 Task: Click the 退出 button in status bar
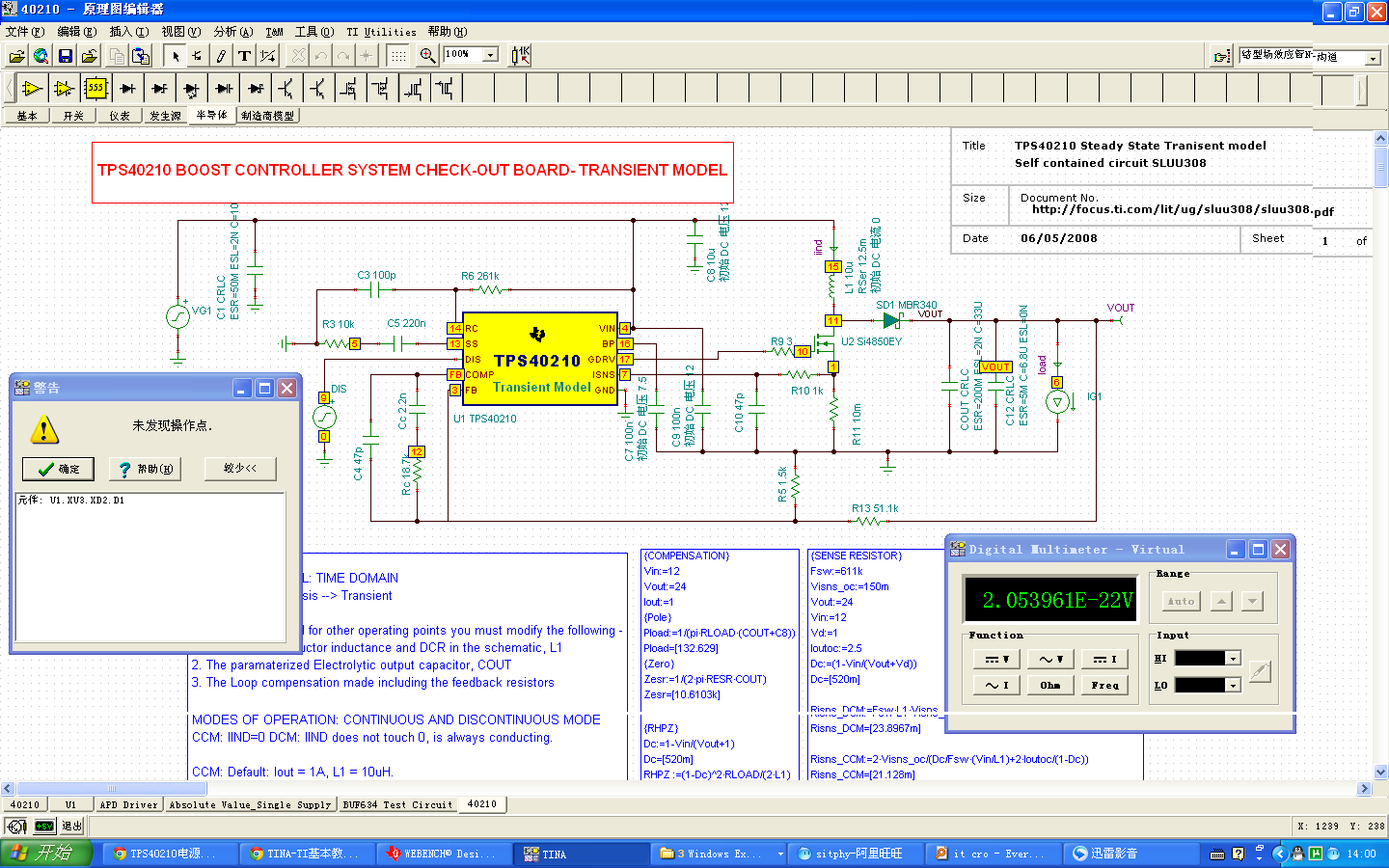[72, 827]
